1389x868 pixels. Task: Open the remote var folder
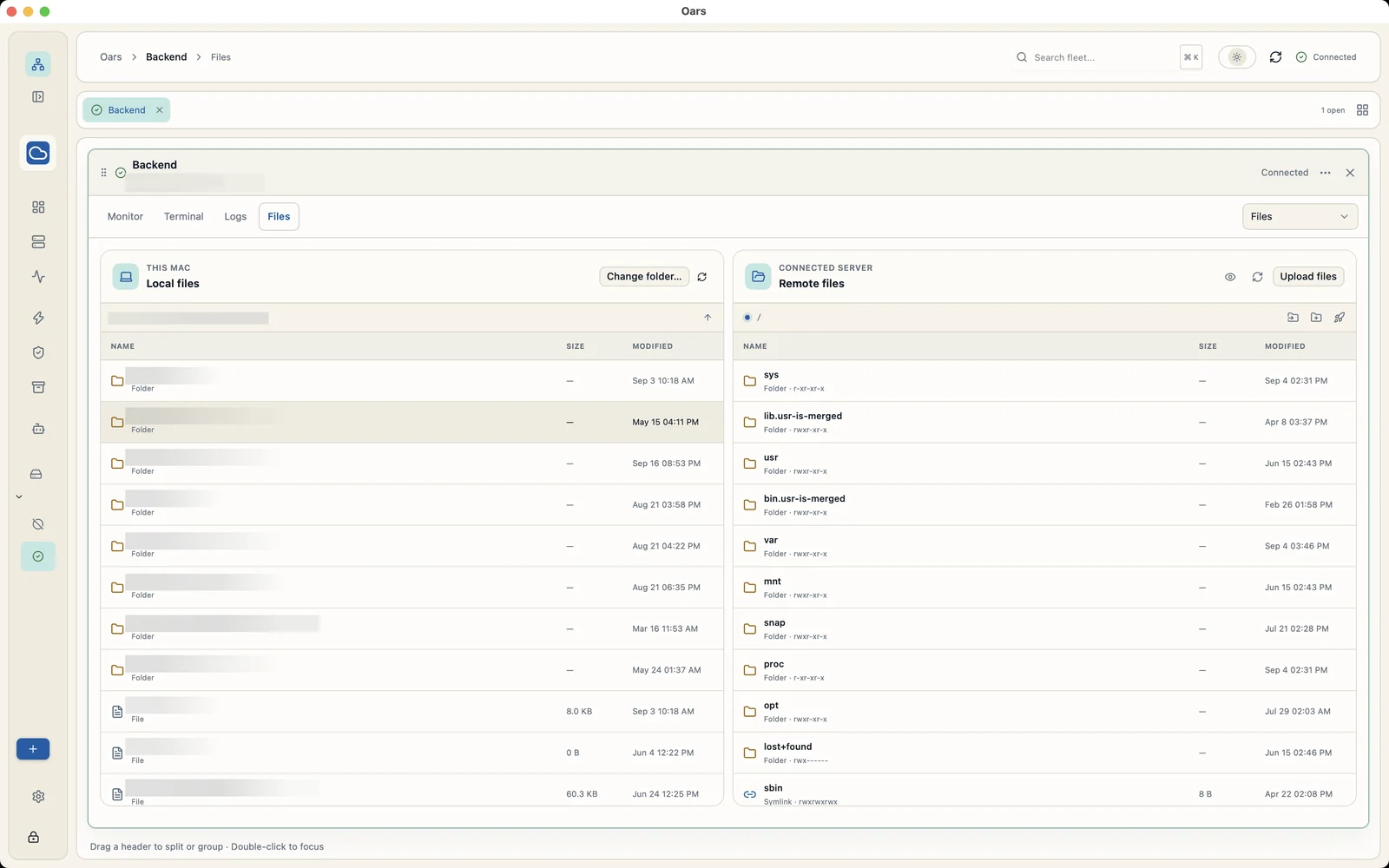tap(1044, 547)
